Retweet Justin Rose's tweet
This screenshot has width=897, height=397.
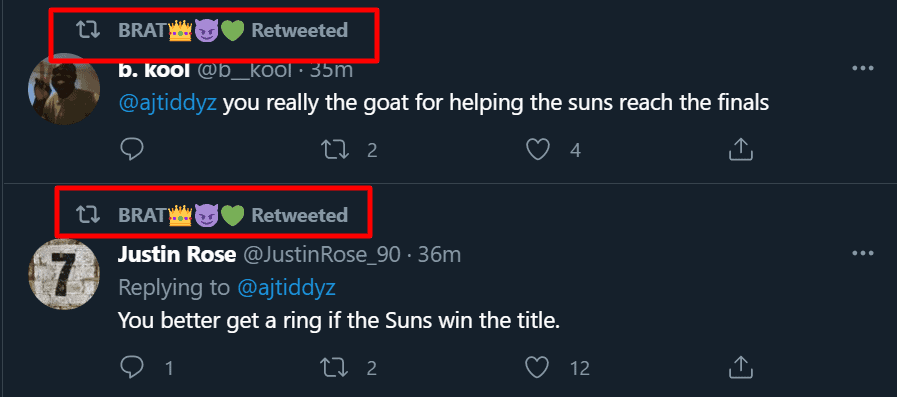click(x=334, y=367)
